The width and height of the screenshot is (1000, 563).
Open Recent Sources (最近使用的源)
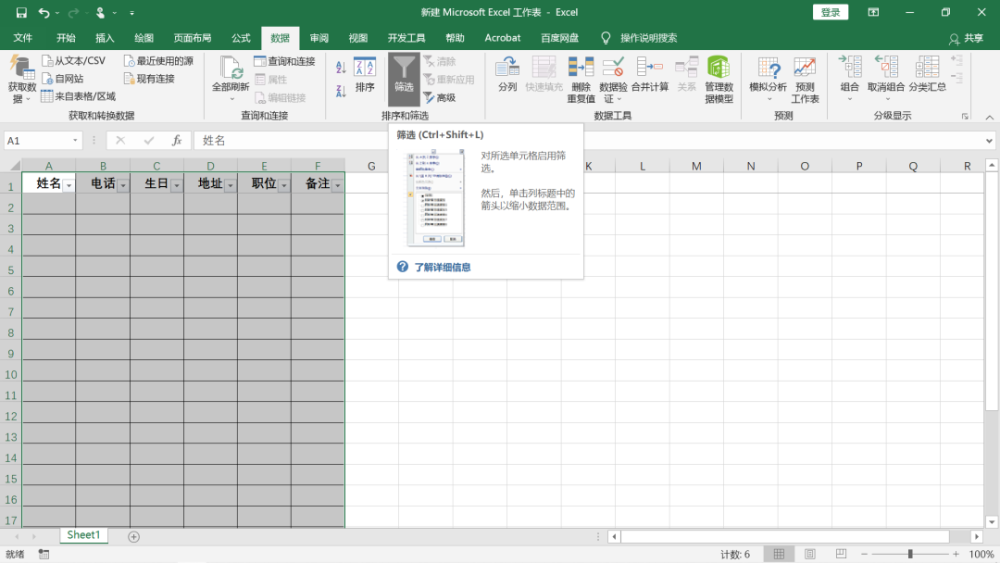tap(159, 61)
